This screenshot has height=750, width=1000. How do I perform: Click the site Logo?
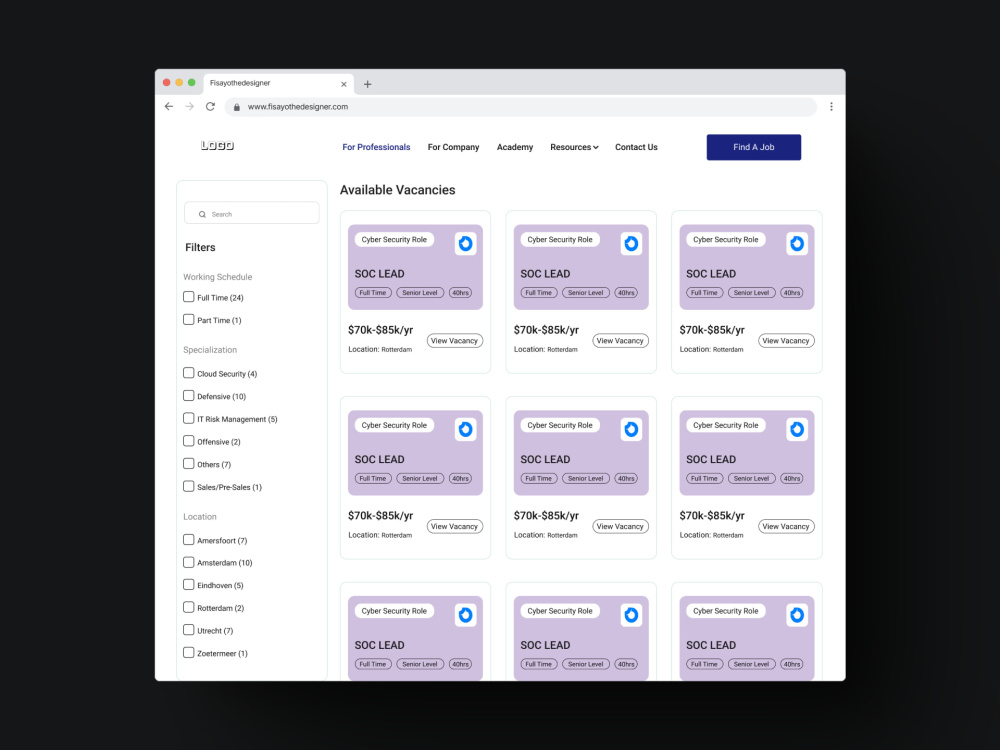tap(217, 145)
